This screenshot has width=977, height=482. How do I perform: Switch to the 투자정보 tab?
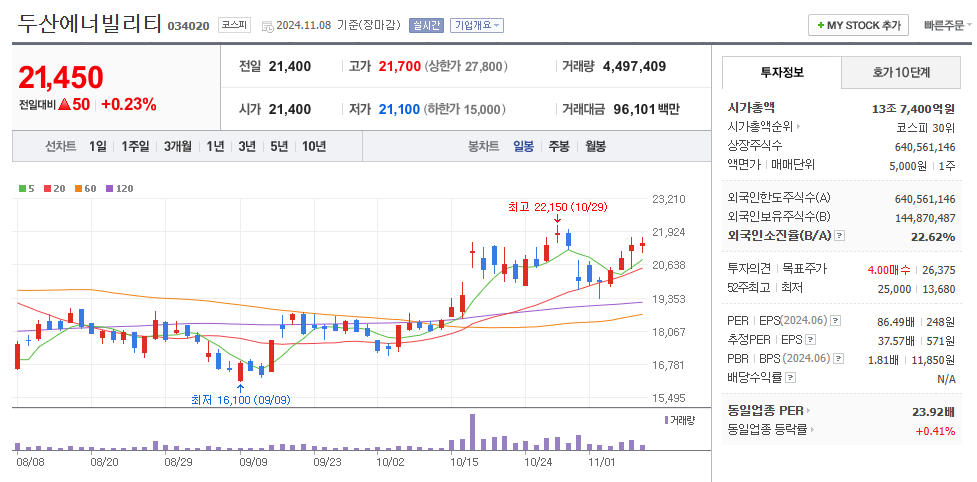click(781, 72)
